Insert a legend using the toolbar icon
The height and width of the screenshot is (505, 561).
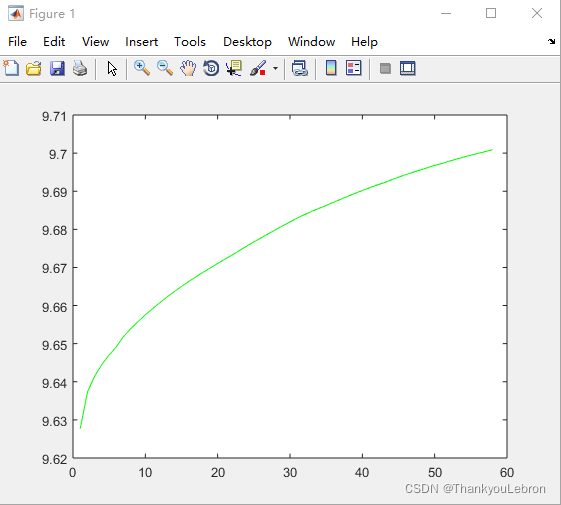353,68
